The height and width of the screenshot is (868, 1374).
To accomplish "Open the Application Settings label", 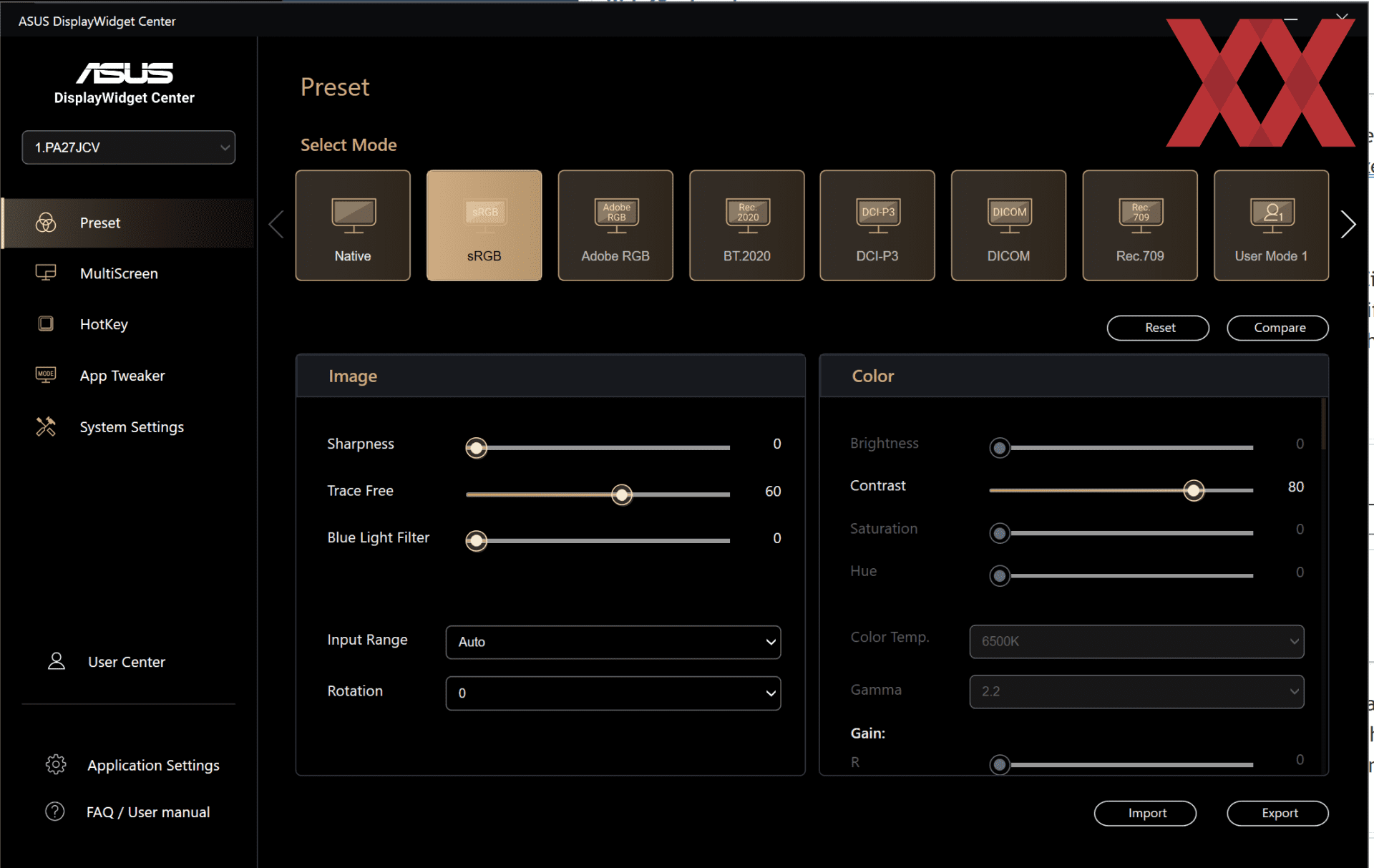I will (x=153, y=765).
